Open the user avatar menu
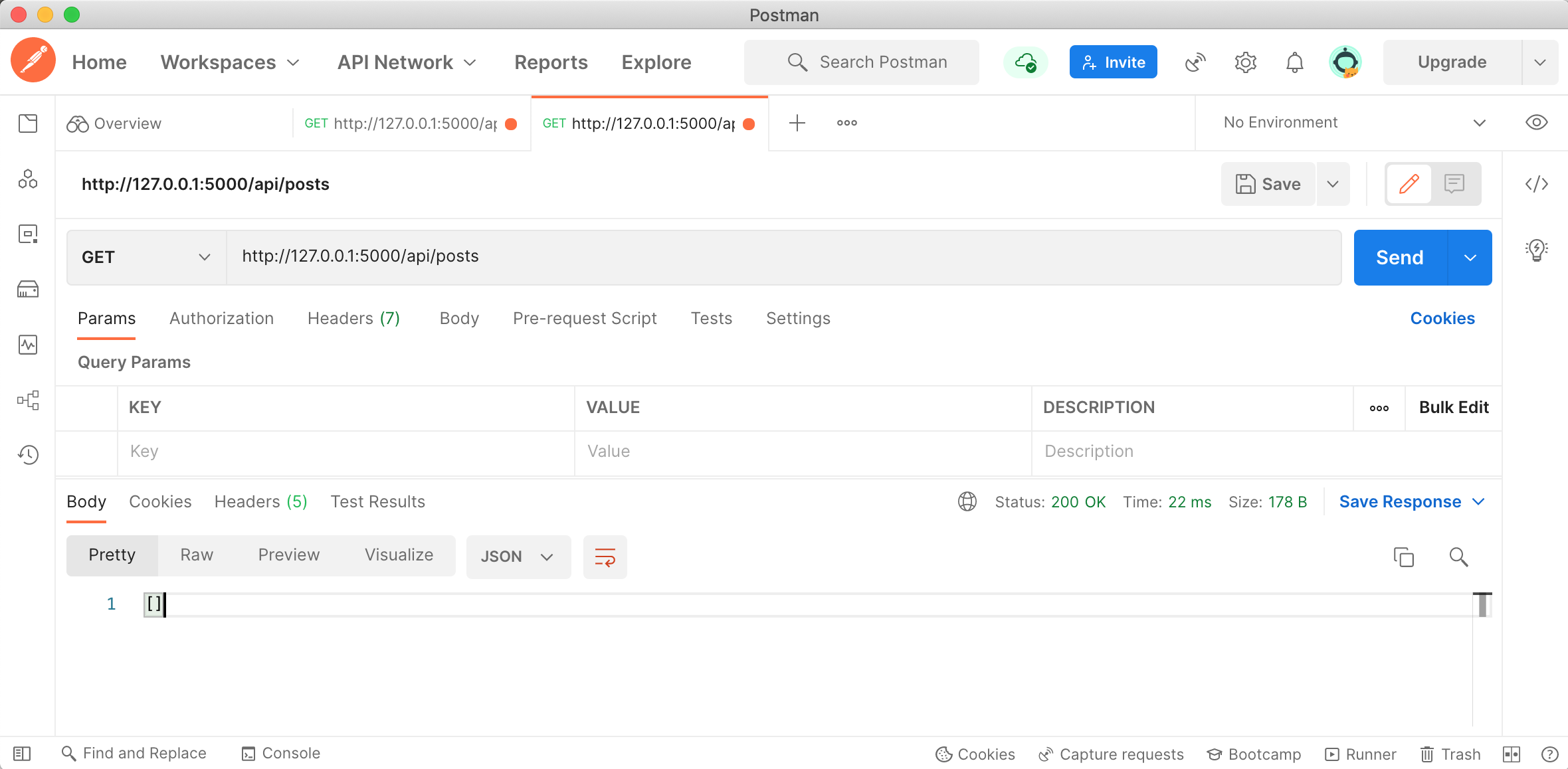1568x769 pixels. tap(1345, 62)
